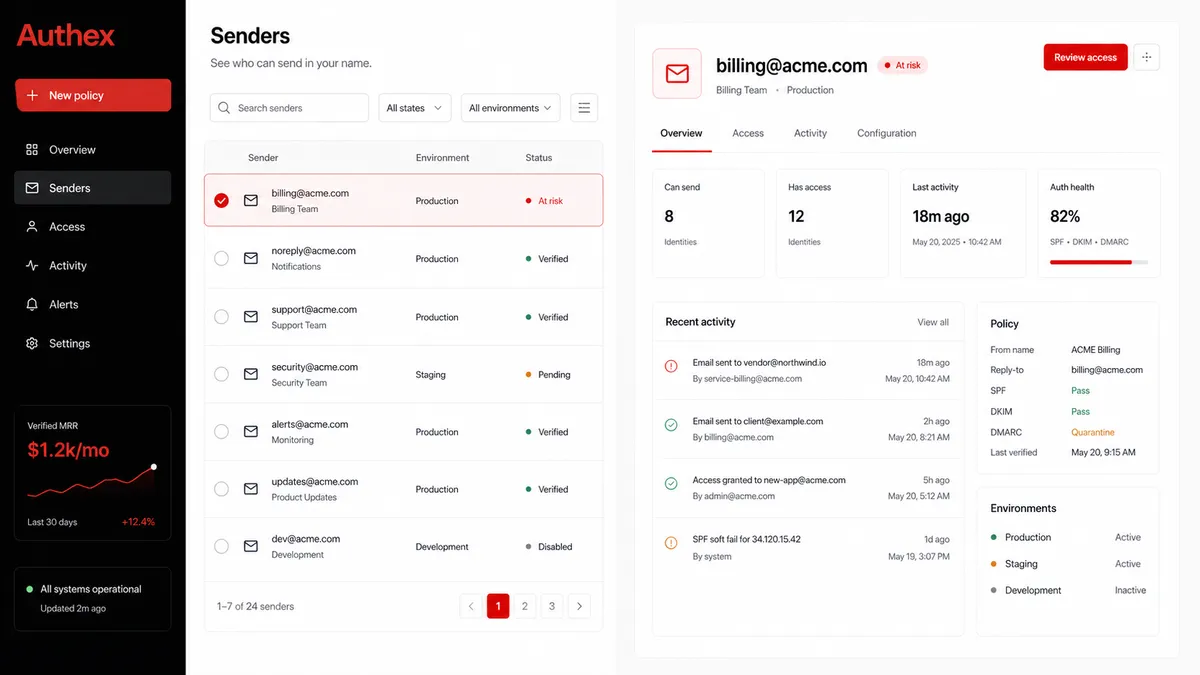Click the check icon for Access granted entry

pyautogui.click(x=671, y=484)
